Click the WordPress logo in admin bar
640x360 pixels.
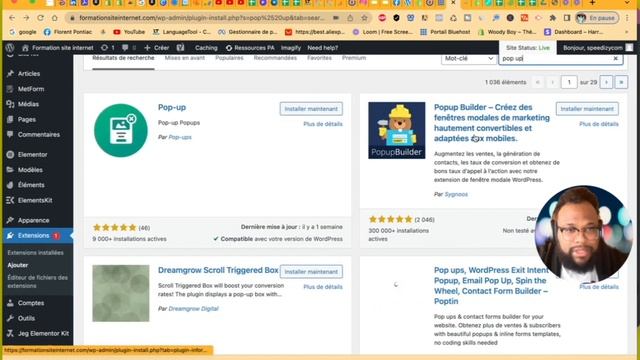(x=10, y=48)
